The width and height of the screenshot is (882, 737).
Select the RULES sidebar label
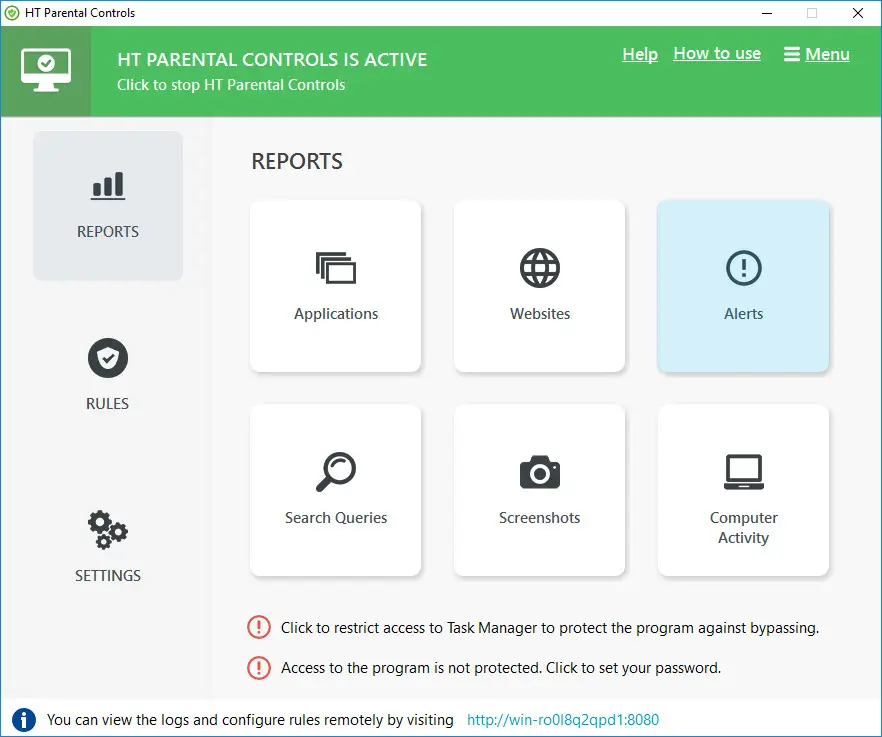click(107, 404)
